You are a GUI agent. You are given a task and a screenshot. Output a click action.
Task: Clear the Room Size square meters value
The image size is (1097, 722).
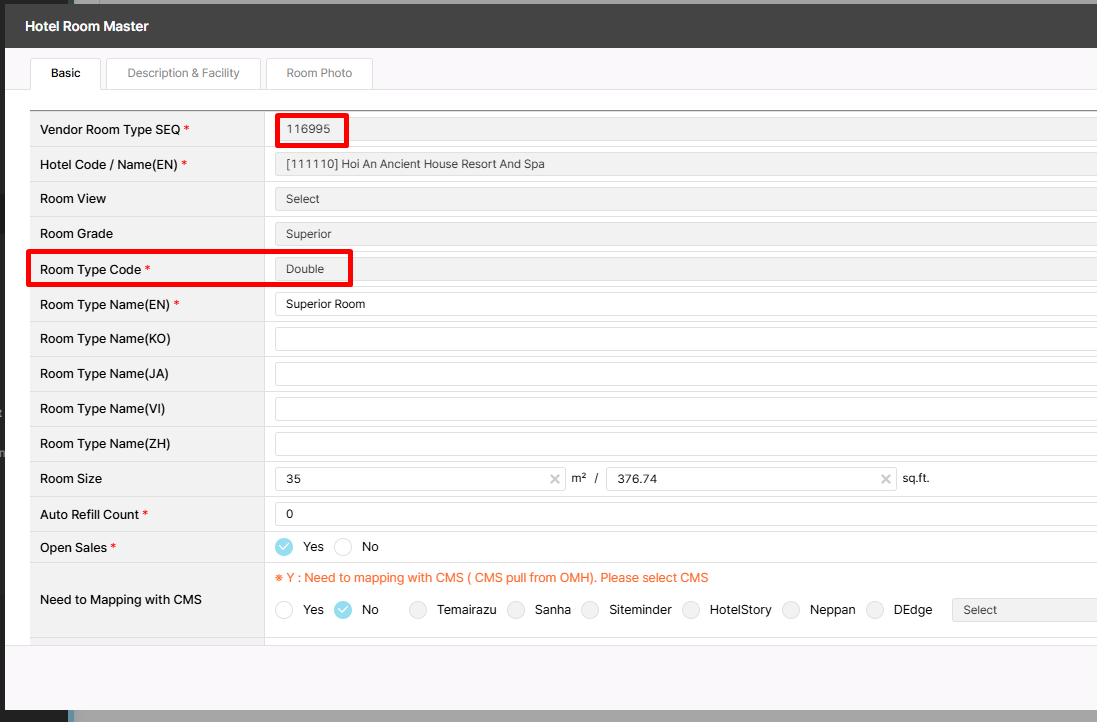[555, 479]
